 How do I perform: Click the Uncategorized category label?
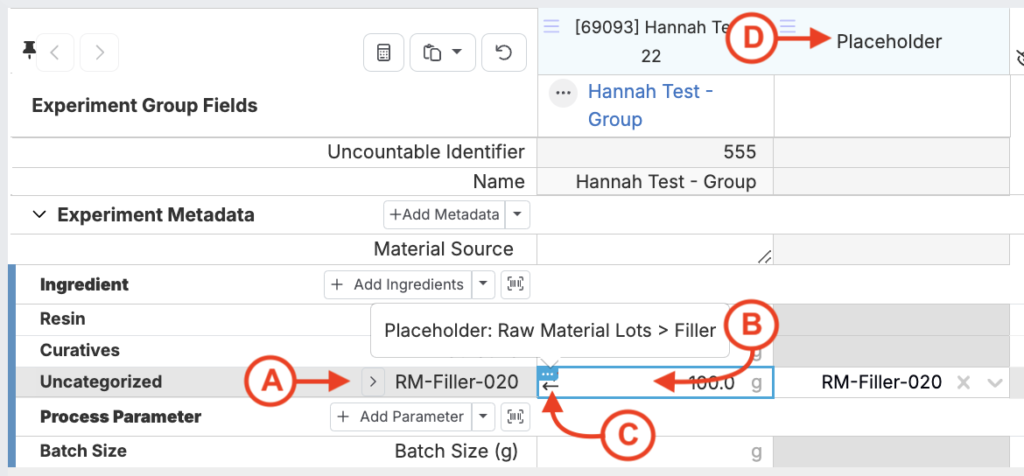coord(101,381)
